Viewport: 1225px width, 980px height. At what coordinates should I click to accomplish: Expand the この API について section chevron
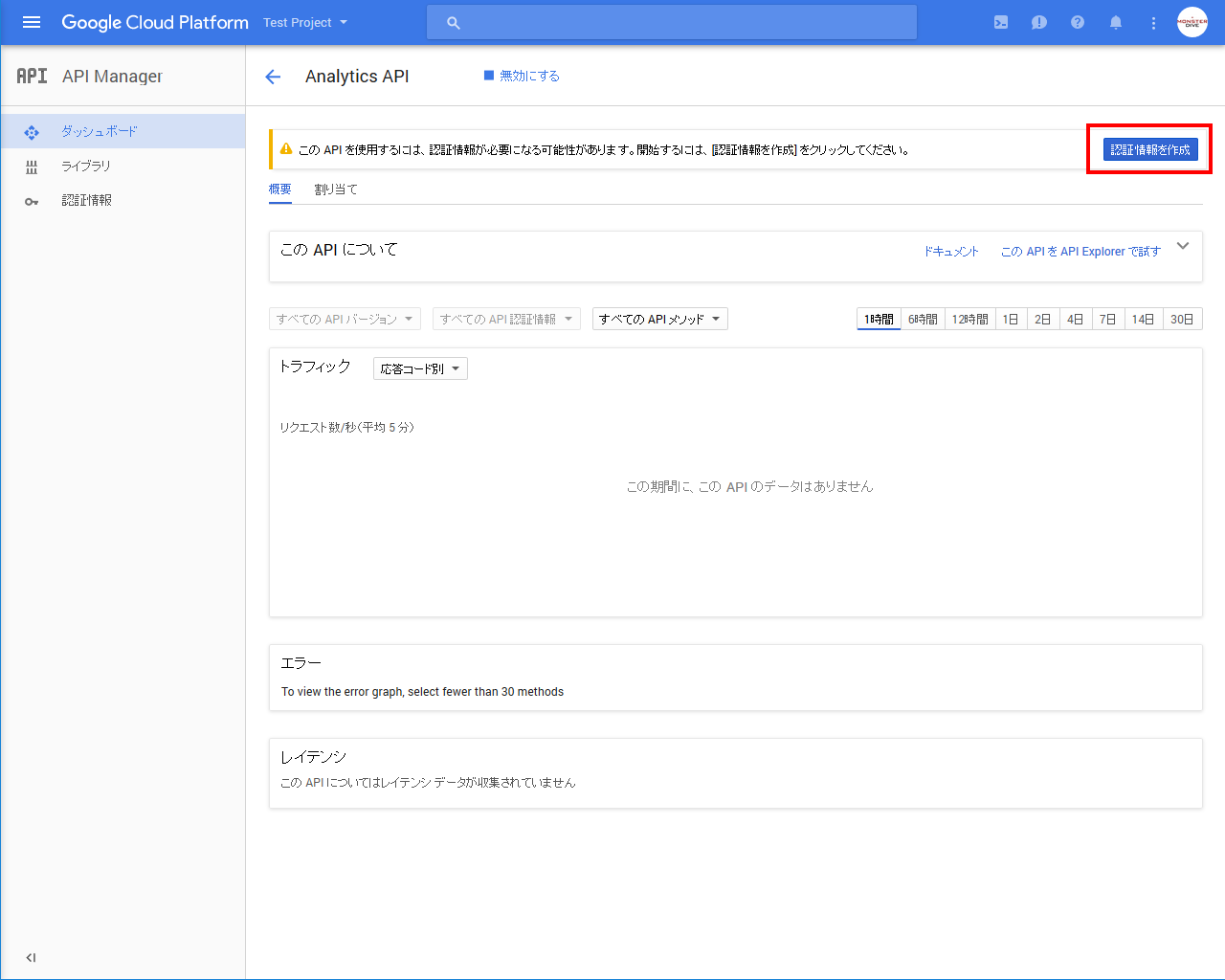(x=1183, y=246)
